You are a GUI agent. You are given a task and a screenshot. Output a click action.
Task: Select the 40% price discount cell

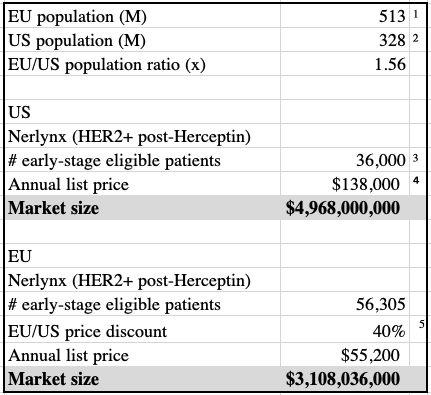345,329
